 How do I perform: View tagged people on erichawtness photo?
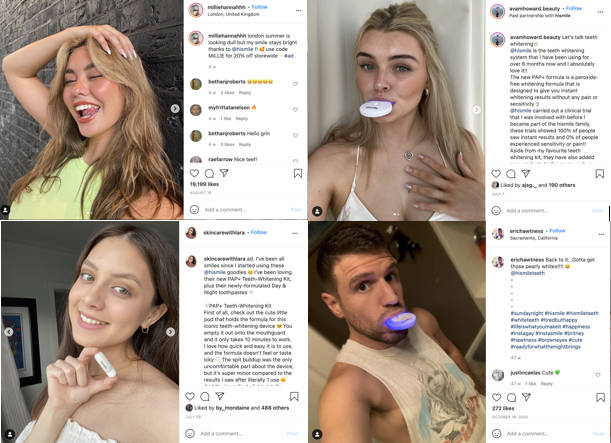[317, 434]
